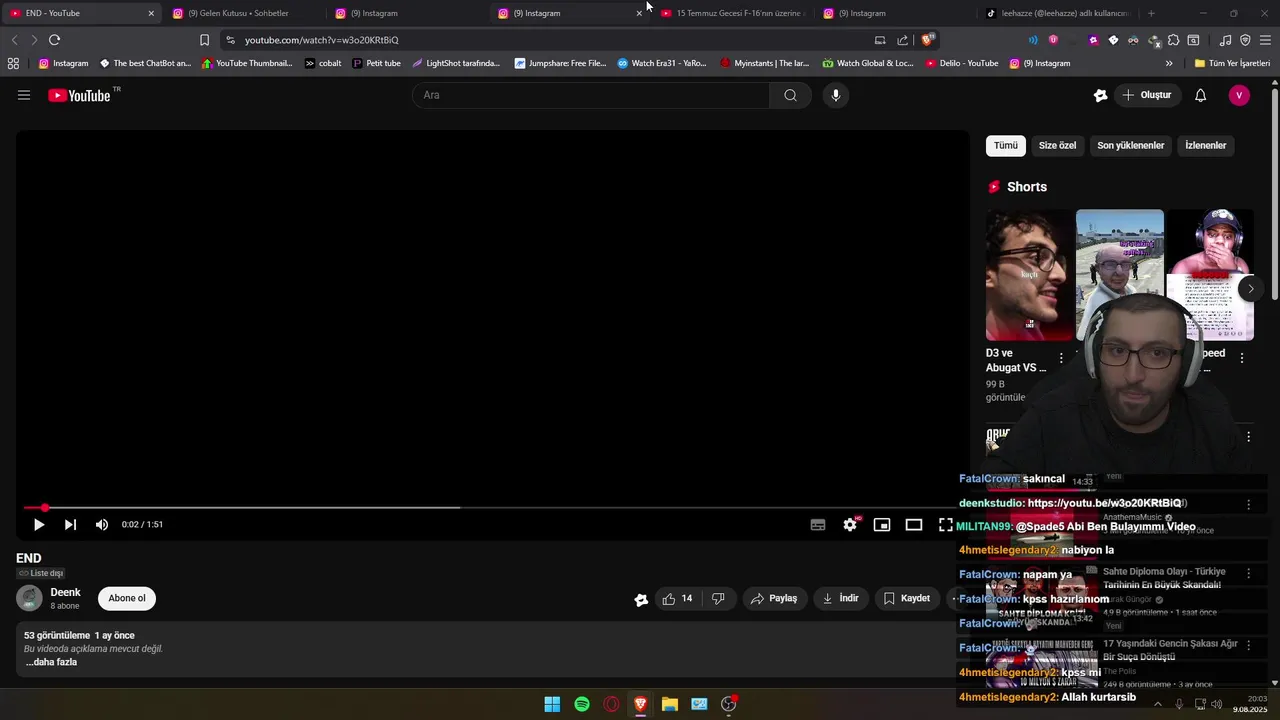Click the Deenk channel avatar
Image resolution: width=1280 pixels, height=720 pixels.
point(29,598)
